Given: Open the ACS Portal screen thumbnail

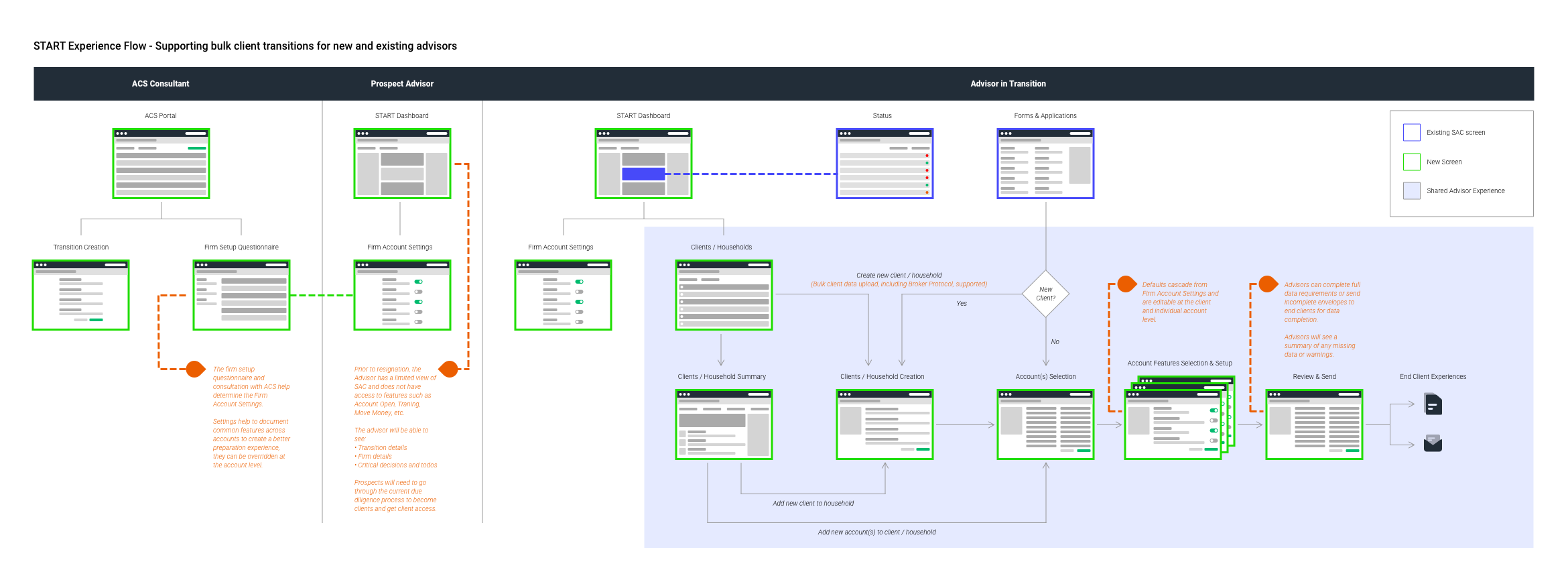Looking at the screenshot, I should click(161, 164).
